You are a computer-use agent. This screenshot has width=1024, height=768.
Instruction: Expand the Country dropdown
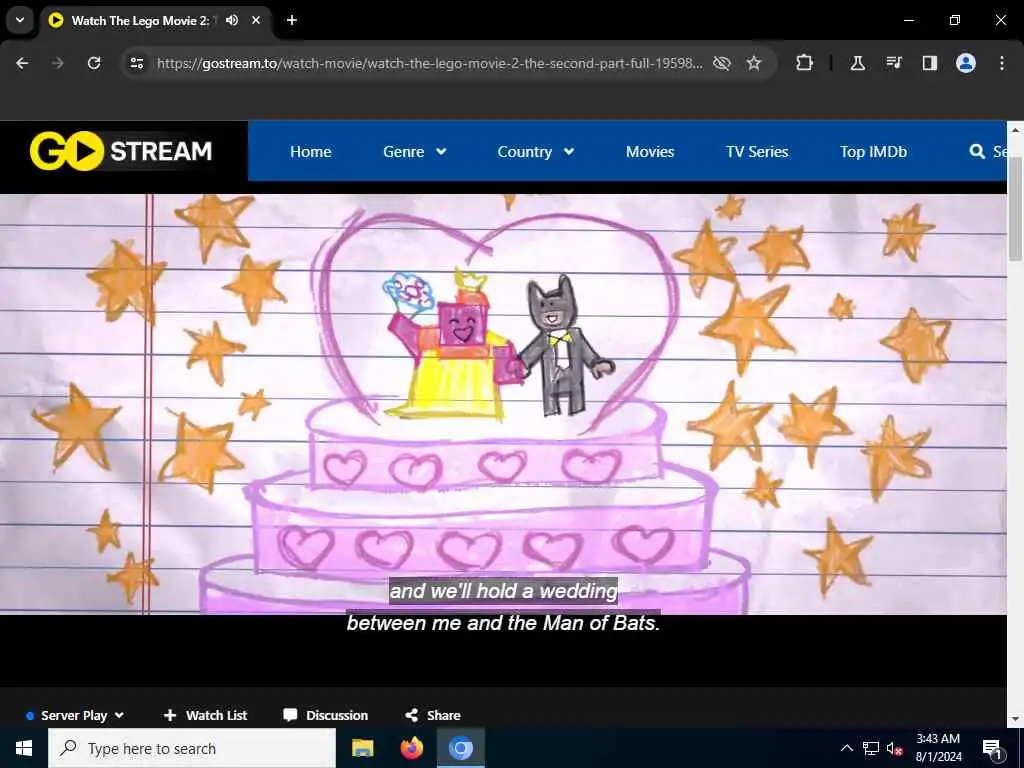(536, 152)
